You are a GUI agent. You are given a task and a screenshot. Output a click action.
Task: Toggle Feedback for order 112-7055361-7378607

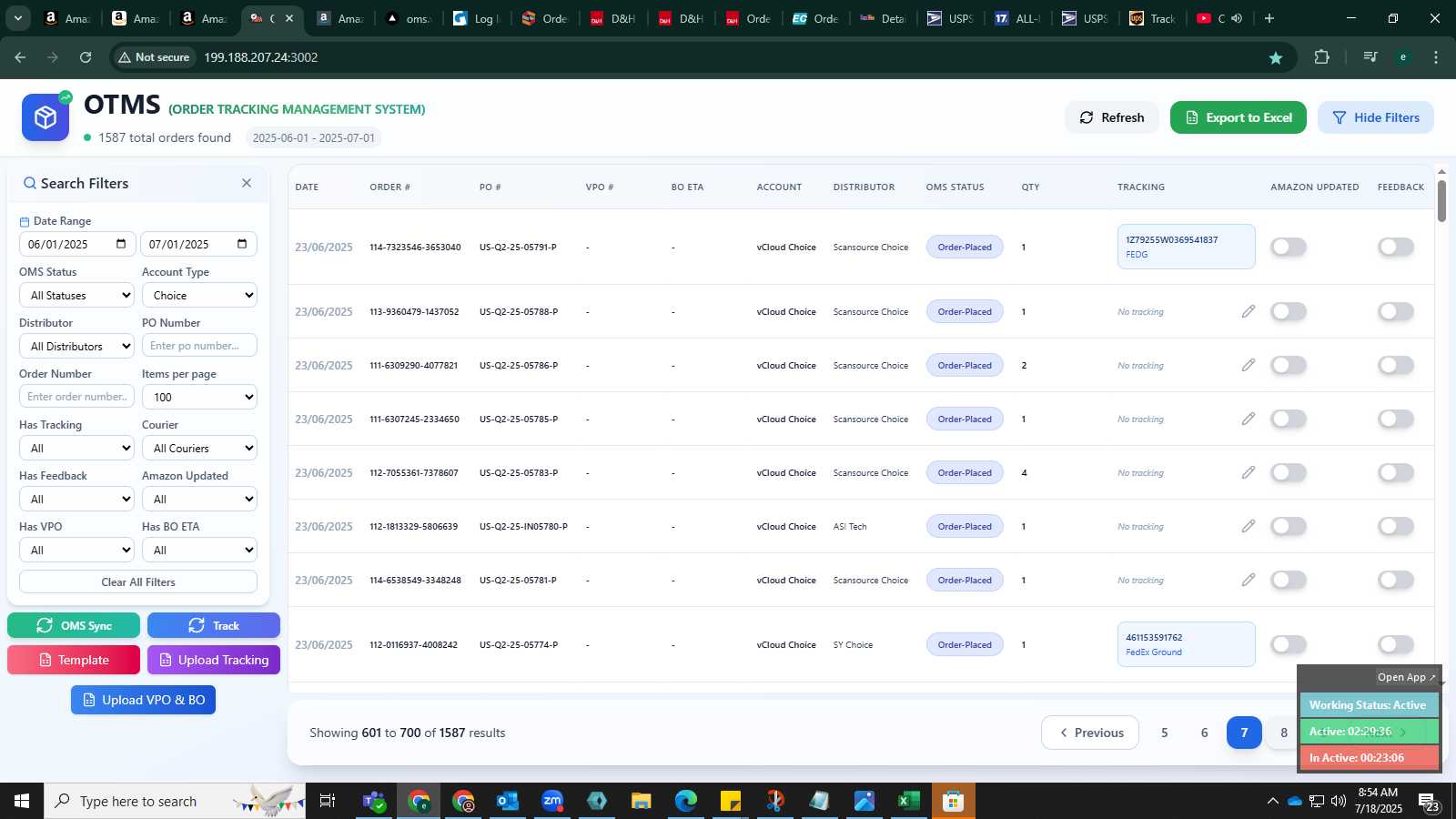[1396, 472]
